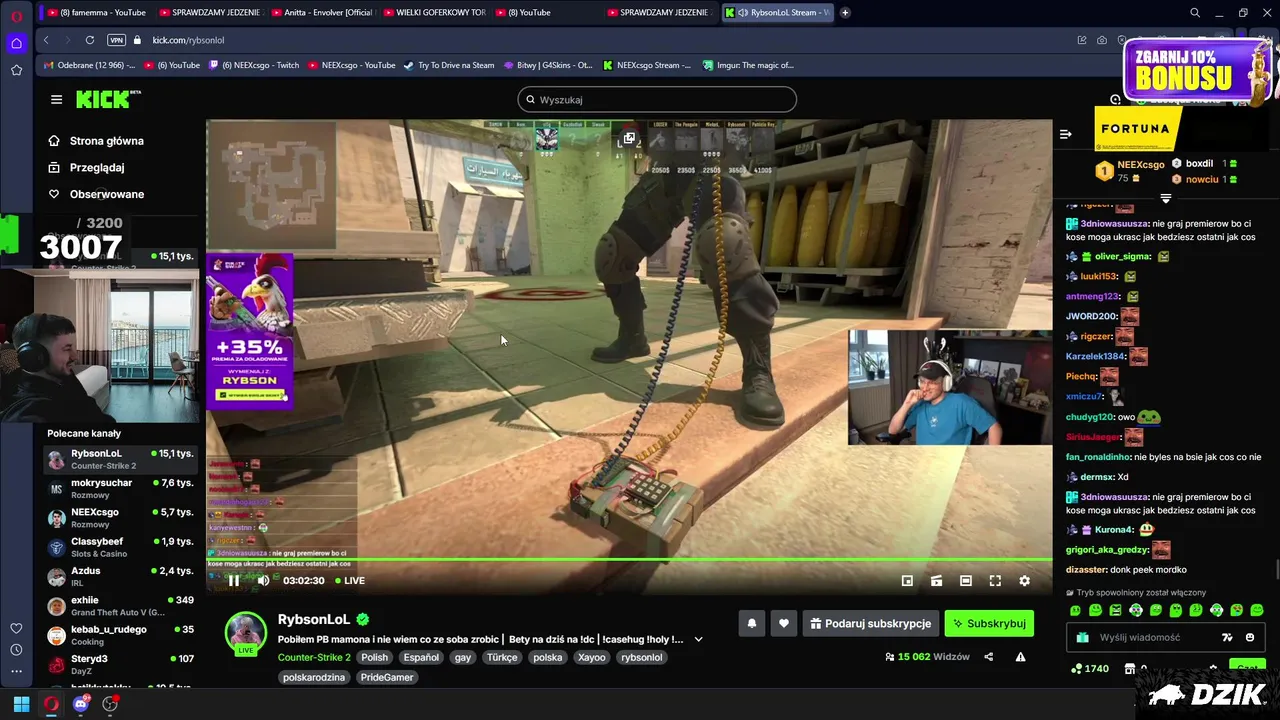Switch to famemma - YouTube tab
This screenshot has height=720, width=1280.
pos(97,12)
